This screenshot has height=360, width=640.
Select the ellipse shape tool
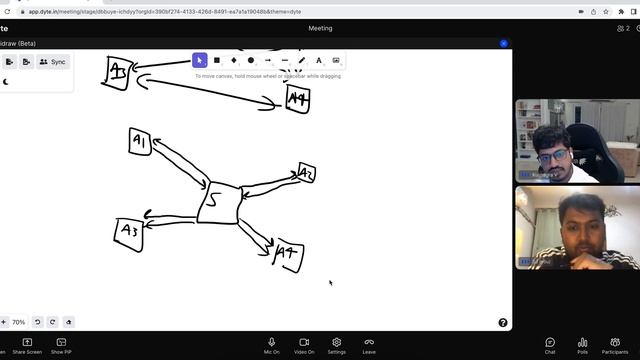(251, 60)
